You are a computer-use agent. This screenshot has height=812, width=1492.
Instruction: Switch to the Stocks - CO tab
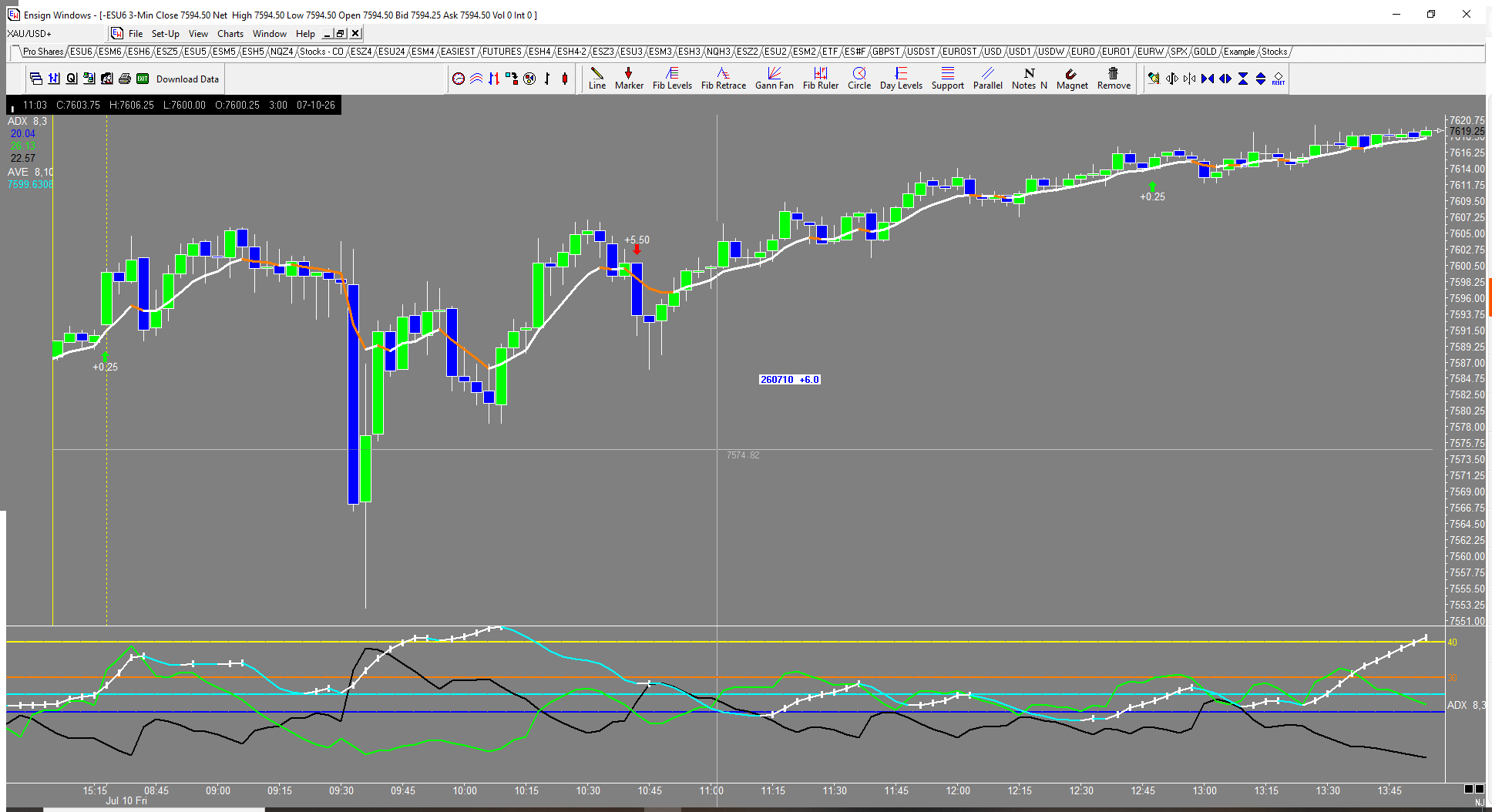(x=321, y=52)
